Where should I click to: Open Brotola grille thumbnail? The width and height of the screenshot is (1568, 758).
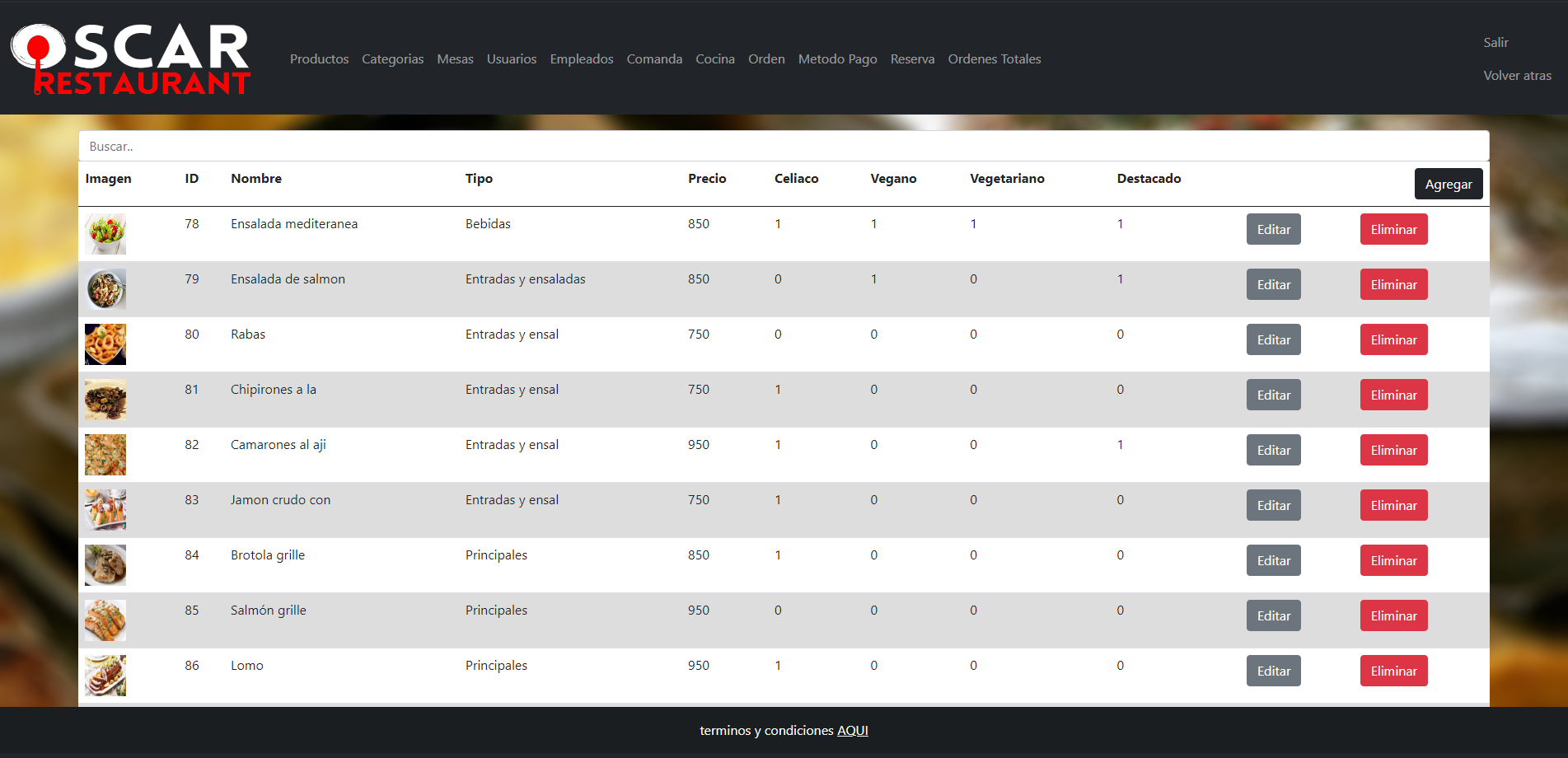coord(105,565)
